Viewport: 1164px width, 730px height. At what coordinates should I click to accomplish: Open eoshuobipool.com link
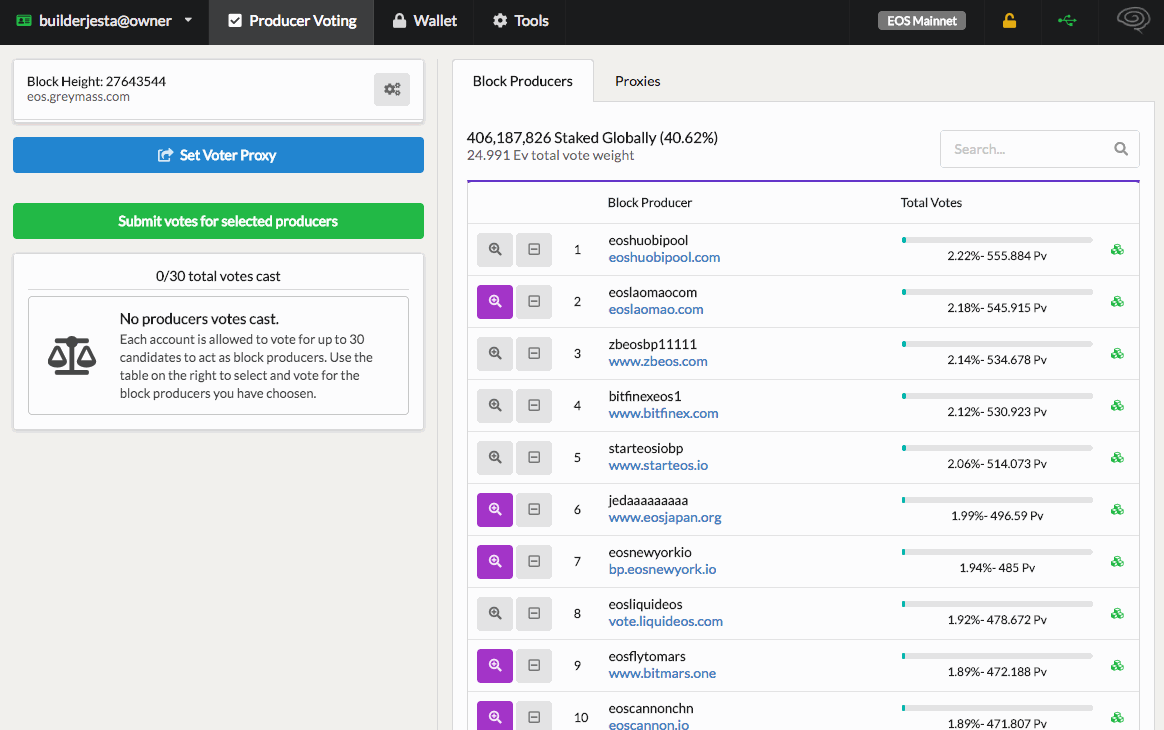click(664, 258)
